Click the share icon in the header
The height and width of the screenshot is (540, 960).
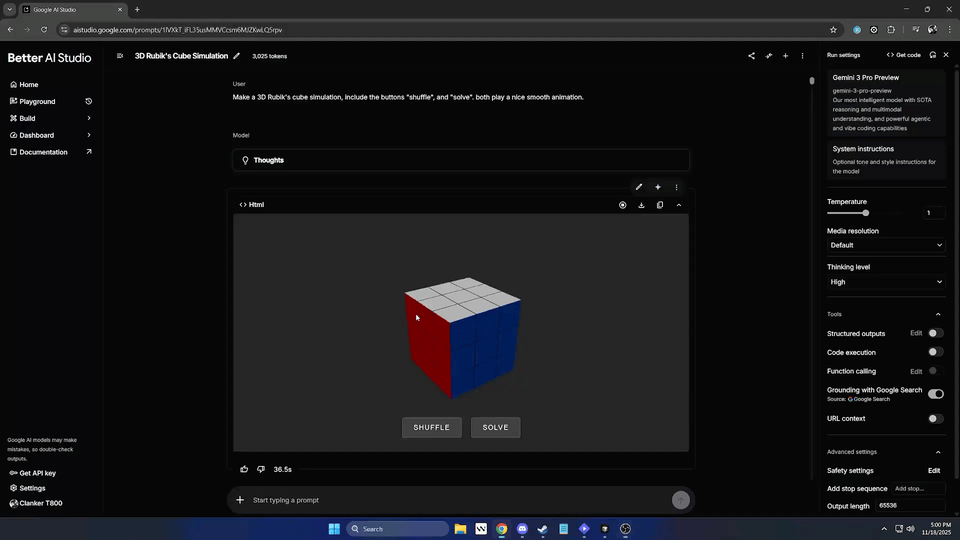tap(751, 56)
